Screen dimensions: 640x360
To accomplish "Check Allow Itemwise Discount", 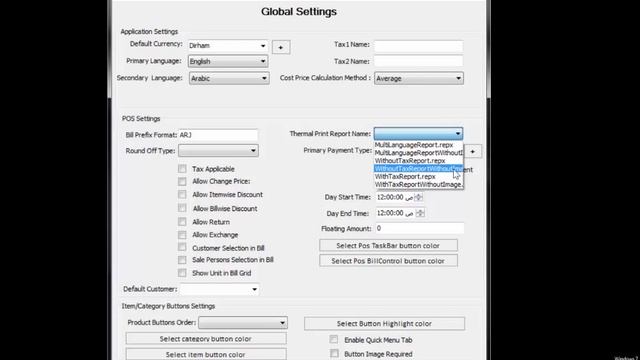I will [182, 194].
